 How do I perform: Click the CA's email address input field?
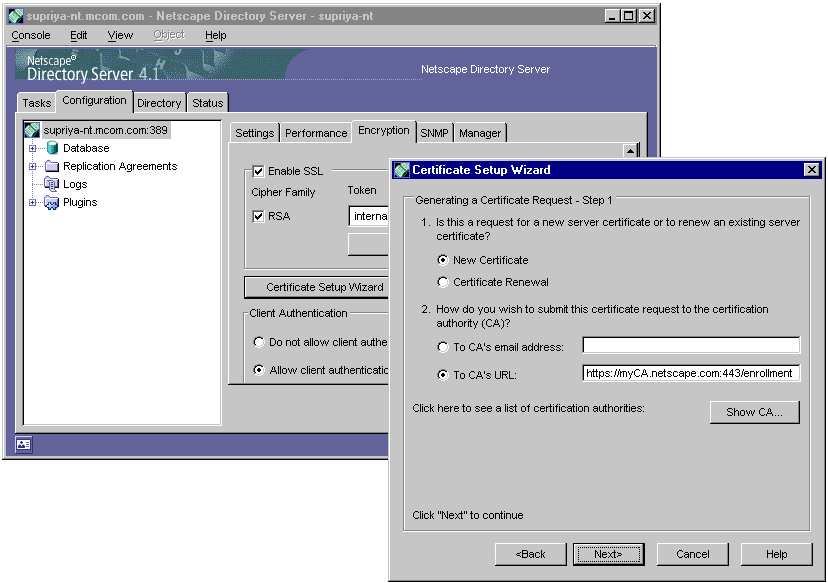point(691,345)
